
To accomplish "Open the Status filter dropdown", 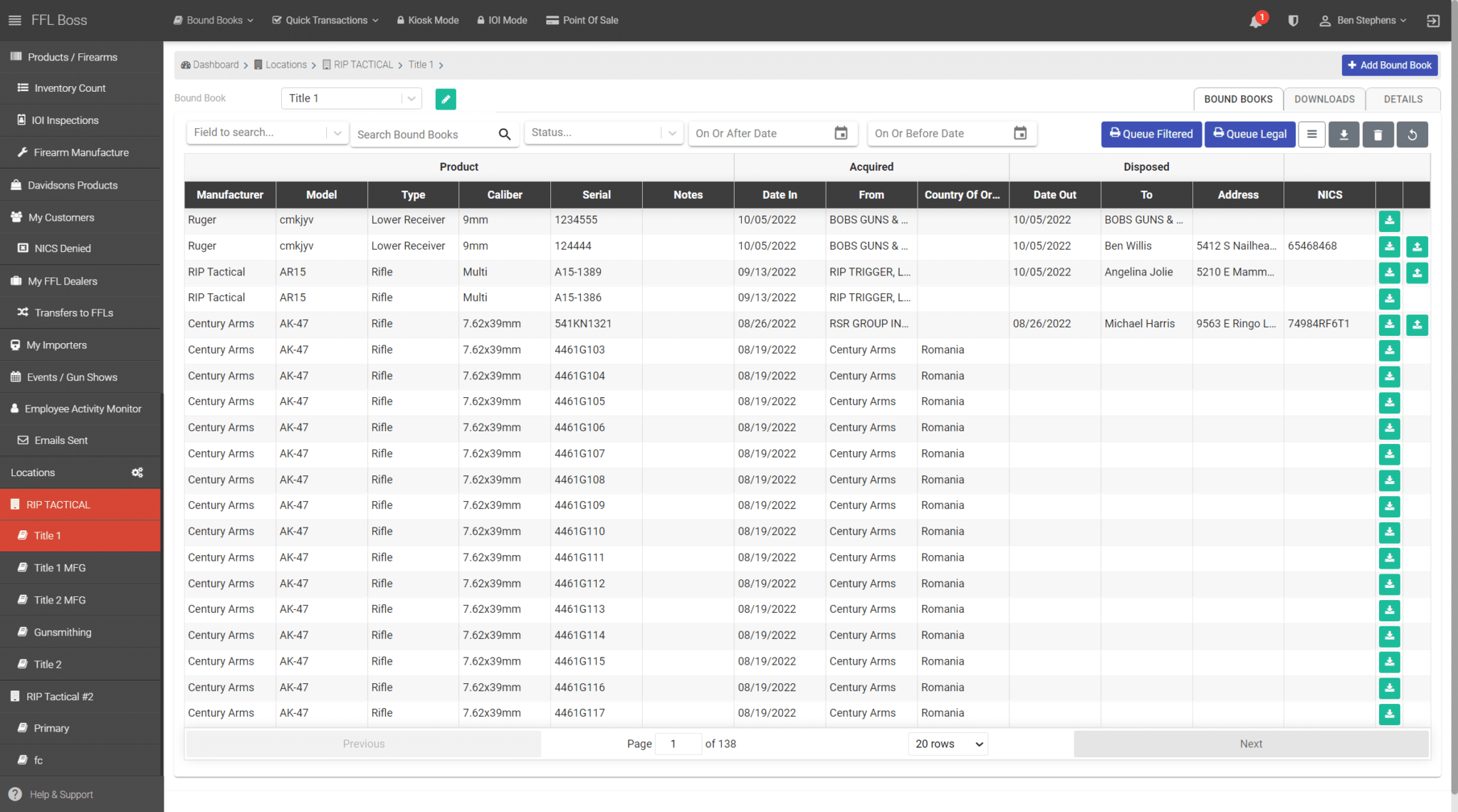I will (603, 133).
